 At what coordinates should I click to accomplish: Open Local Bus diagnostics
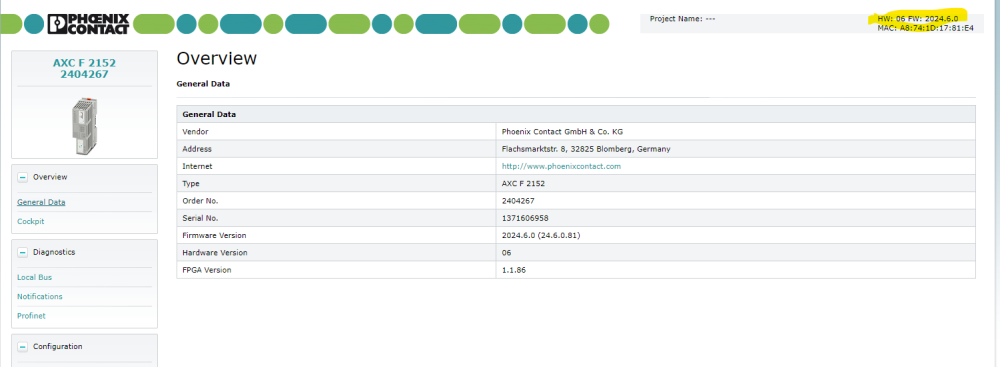pos(34,278)
